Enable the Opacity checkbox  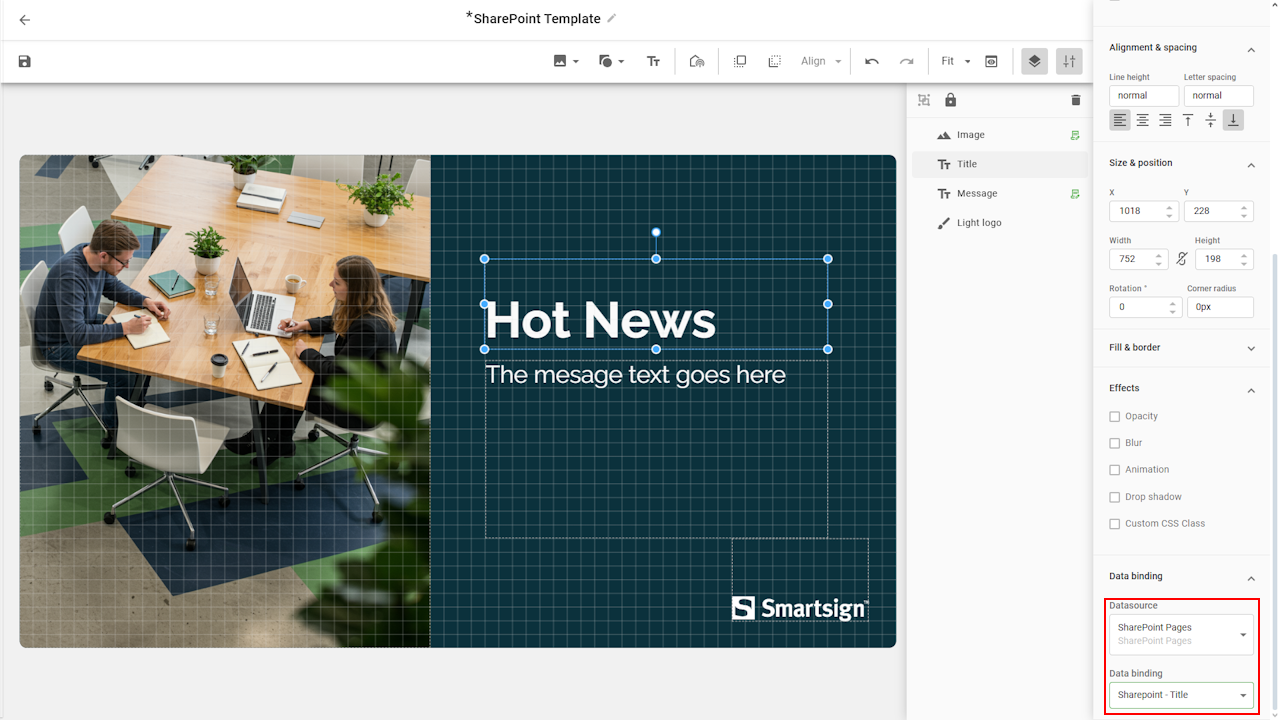1115,416
